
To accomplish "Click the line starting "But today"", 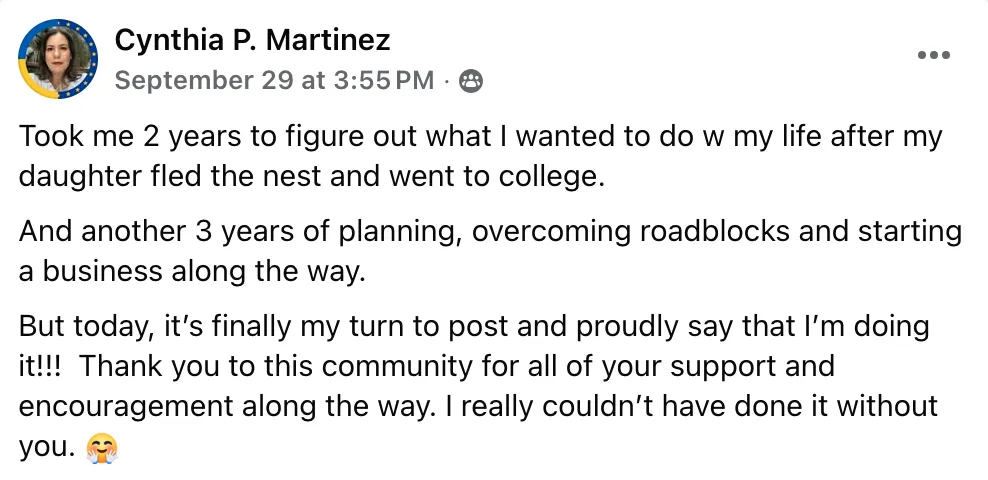I will pos(474,327).
